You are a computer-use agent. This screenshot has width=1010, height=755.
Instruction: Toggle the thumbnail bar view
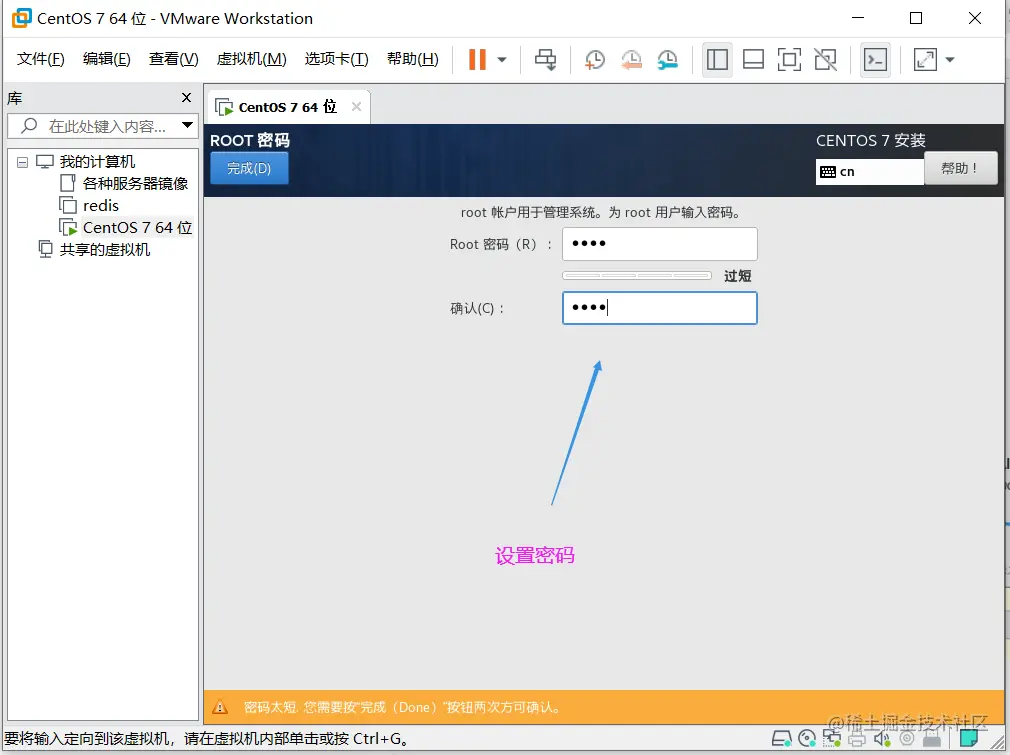click(x=753, y=60)
